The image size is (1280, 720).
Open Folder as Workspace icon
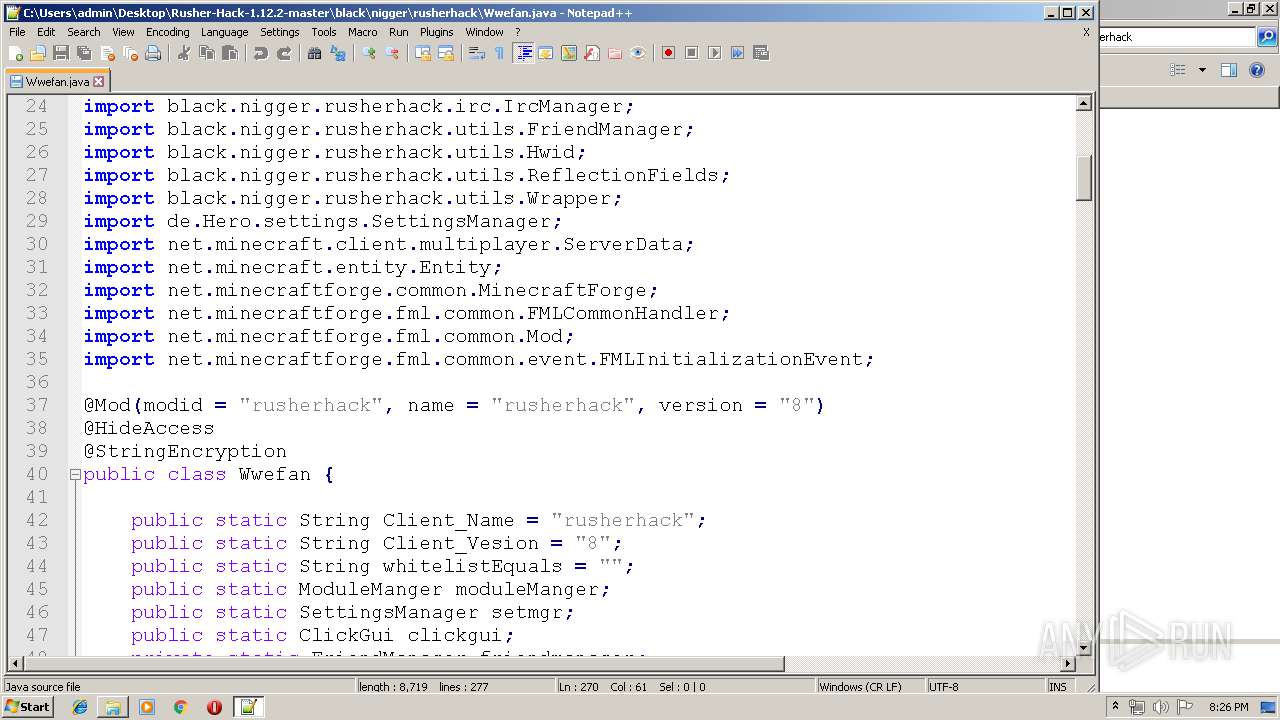pyautogui.click(x=615, y=53)
